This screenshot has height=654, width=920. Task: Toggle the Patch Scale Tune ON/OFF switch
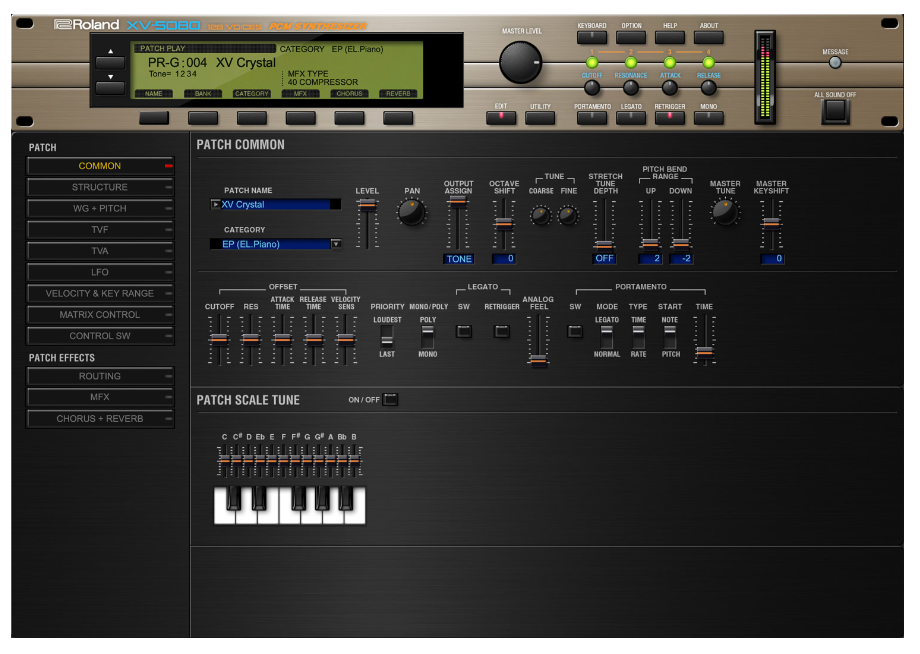[390, 399]
